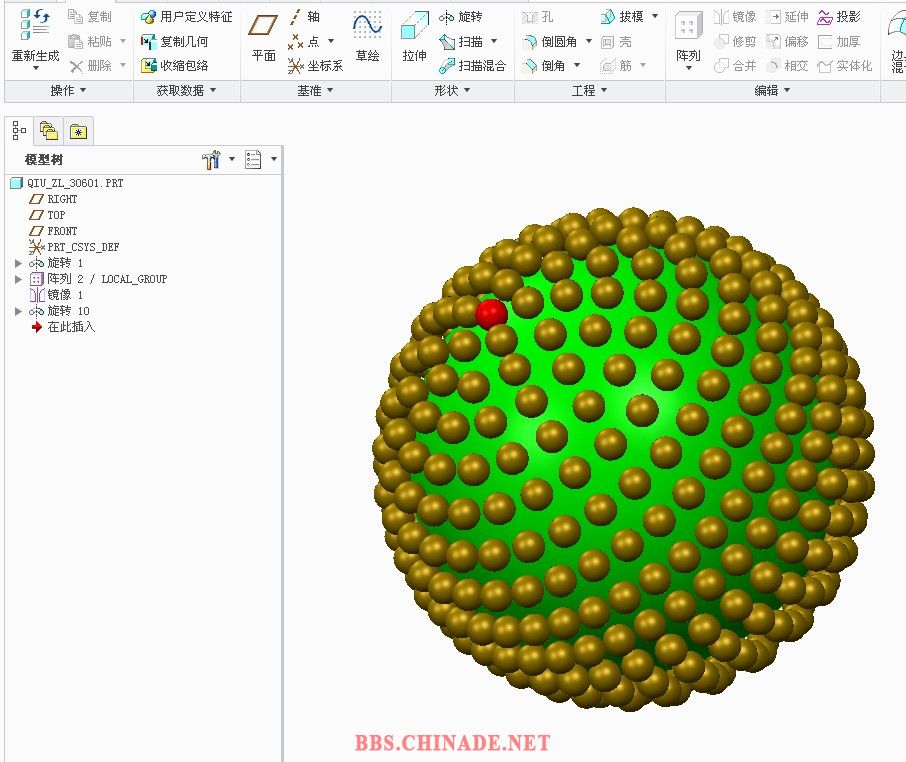Select the Hole (孔) tool
The height and width of the screenshot is (762, 906).
click(x=537, y=17)
